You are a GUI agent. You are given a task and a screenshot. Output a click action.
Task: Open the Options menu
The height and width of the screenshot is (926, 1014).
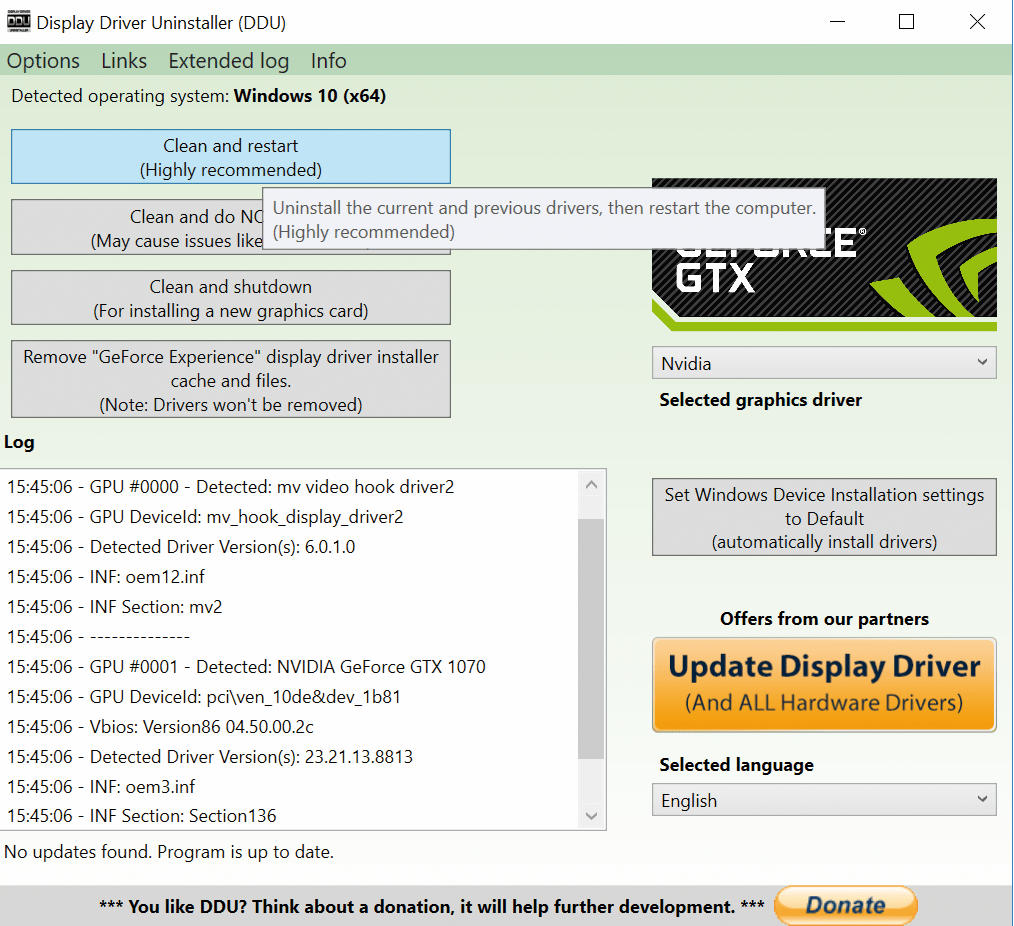(43, 61)
